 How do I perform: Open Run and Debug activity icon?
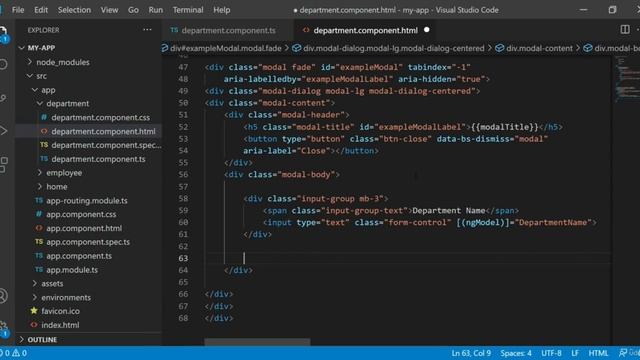click(x=3, y=131)
